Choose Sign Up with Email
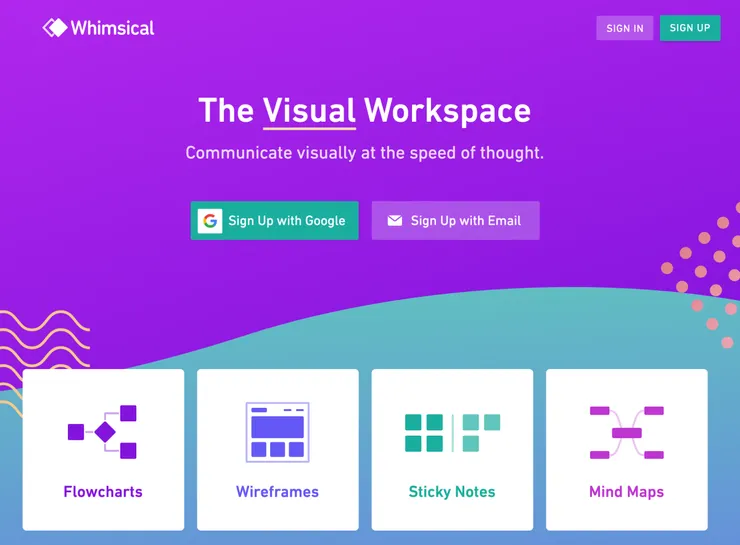This screenshot has width=740, height=545. coord(455,221)
